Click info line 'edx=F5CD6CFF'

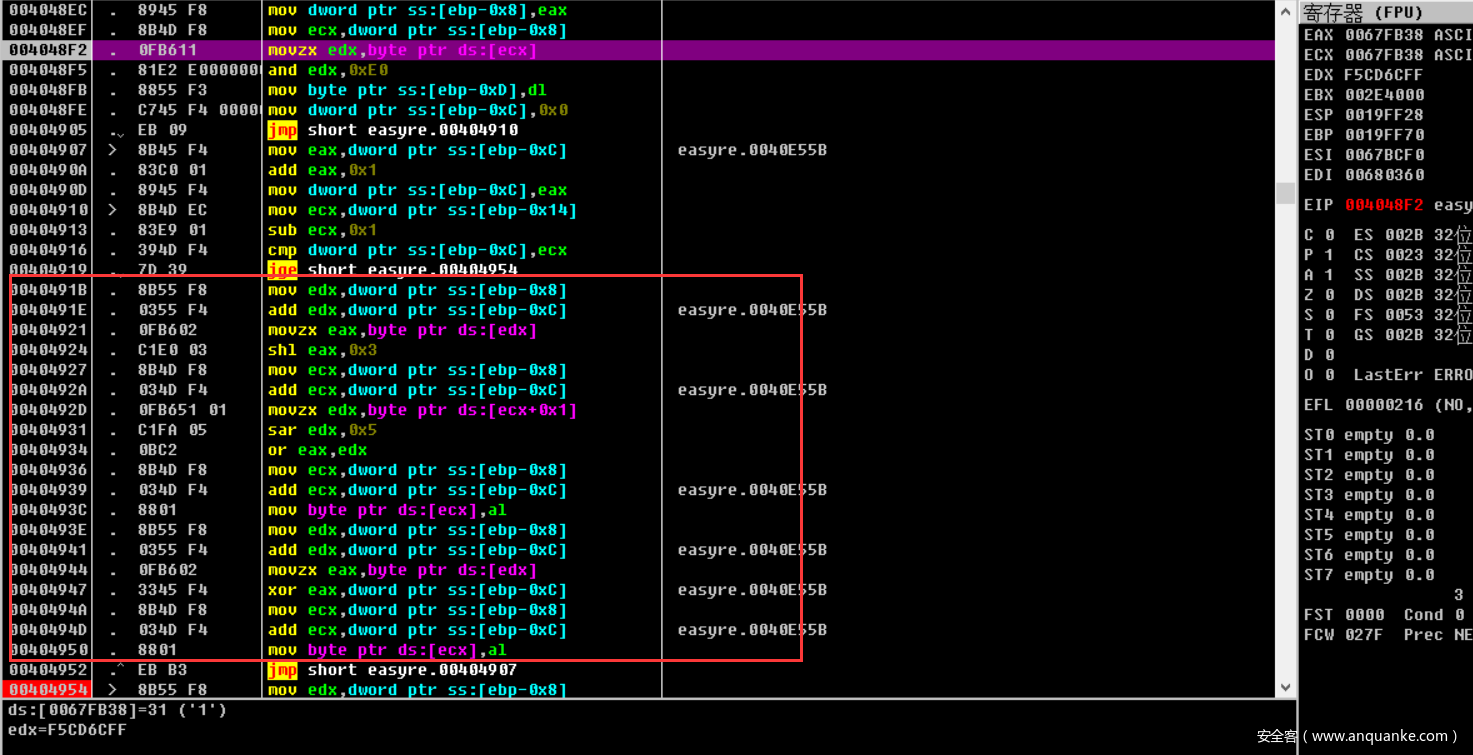click(68, 730)
